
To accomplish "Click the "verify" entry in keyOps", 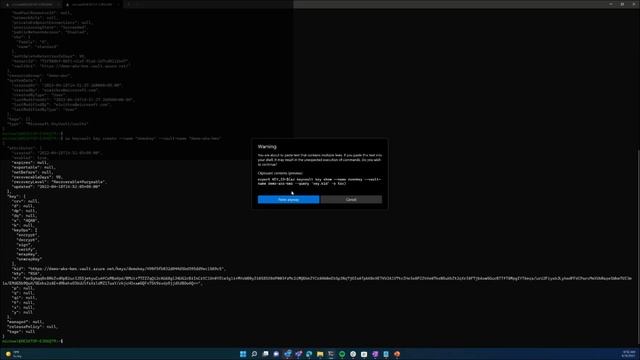I will pyautogui.click(x=26, y=250).
